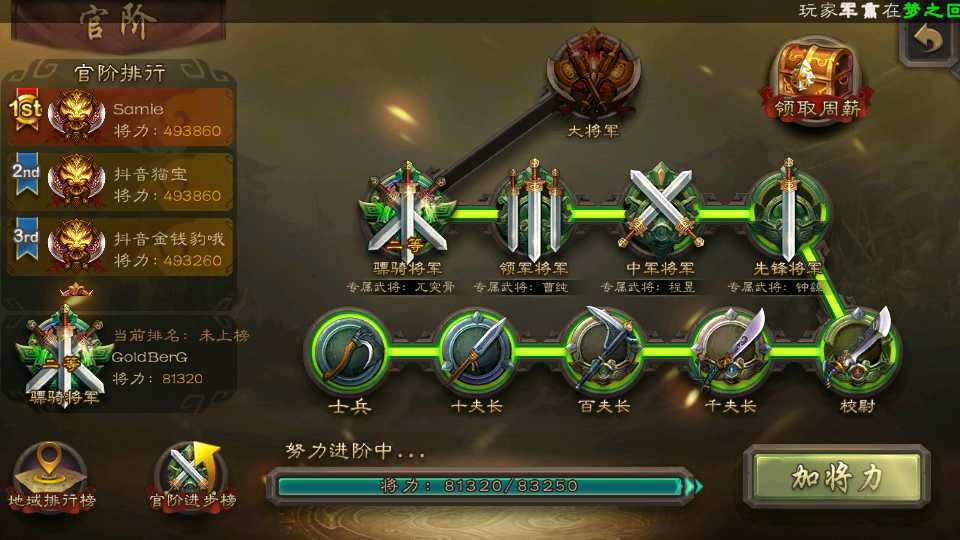This screenshot has height=540, width=960.
Task: Select the 先锋将军 single sword icon
Action: pyautogui.click(x=788, y=211)
